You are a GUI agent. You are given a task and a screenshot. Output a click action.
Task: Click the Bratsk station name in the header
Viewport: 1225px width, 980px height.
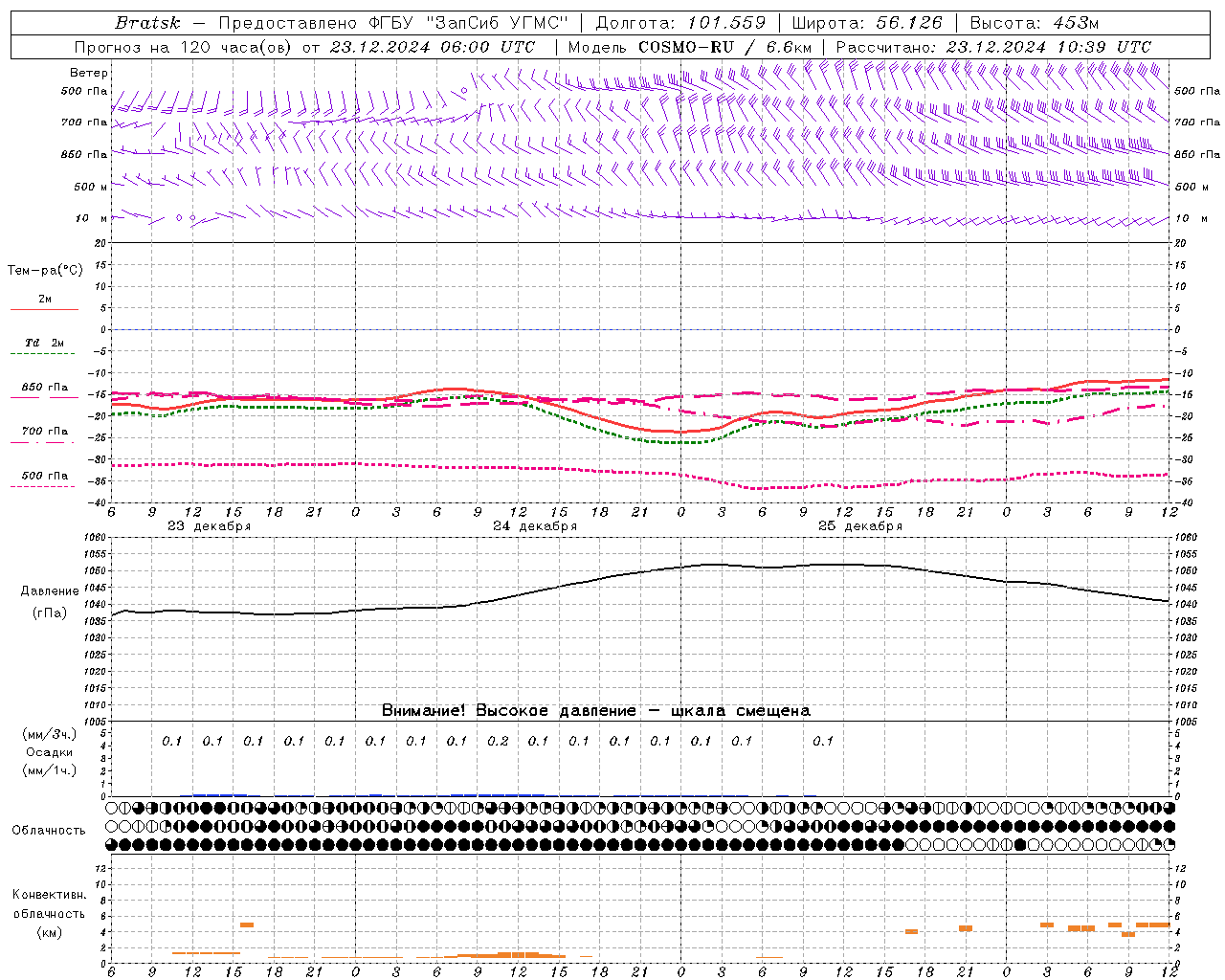pyautogui.click(x=147, y=22)
